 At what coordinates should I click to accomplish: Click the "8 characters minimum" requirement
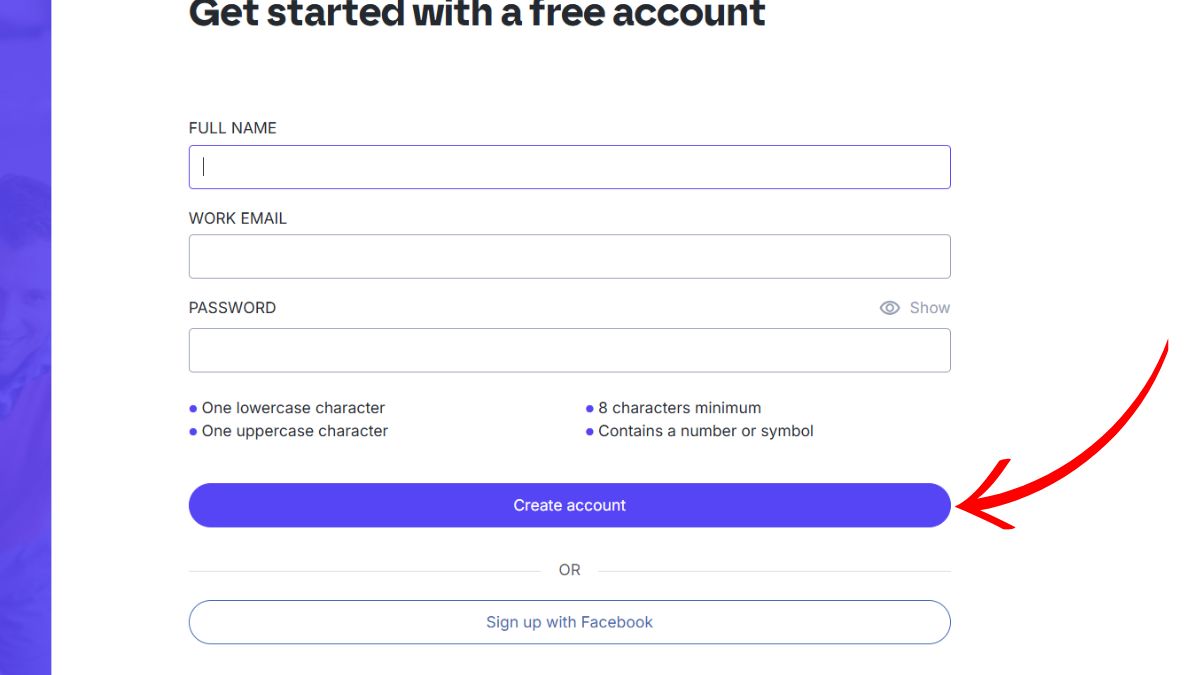tap(680, 408)
